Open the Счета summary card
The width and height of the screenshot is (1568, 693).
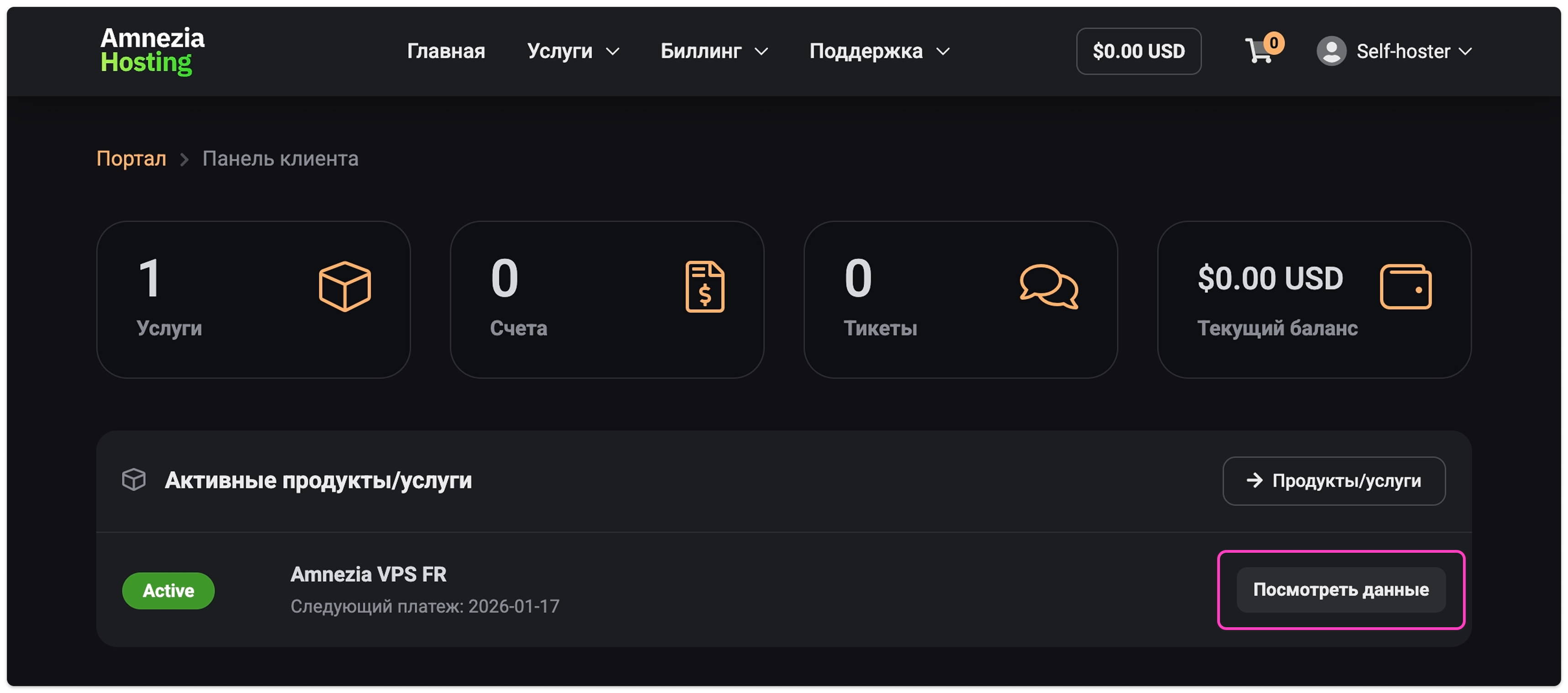[606, 300]
